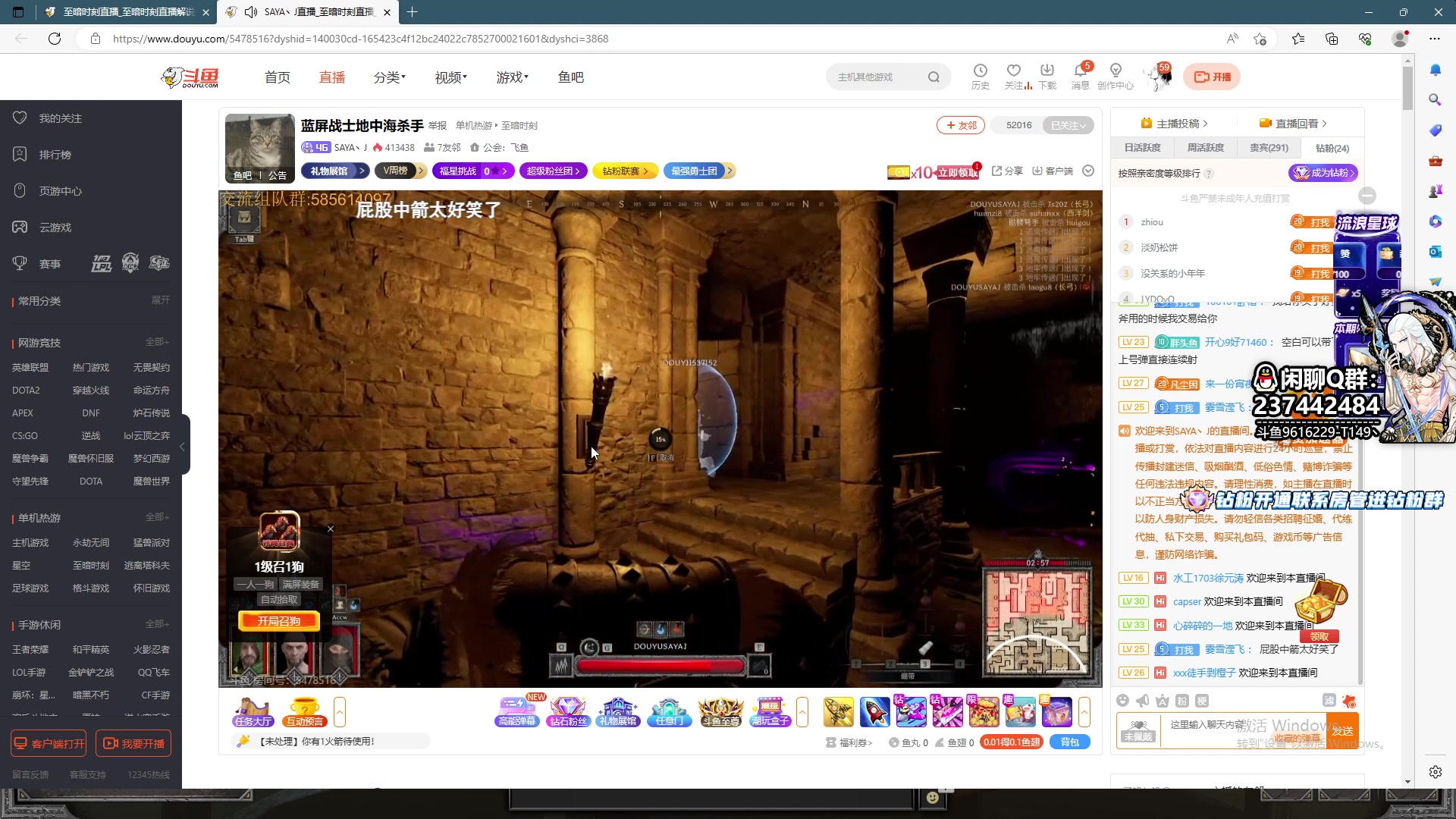This screenshot has height=819, width=1456.
Task: Expand 常用分类 with 展开
Action: pyautogui.click(x=160, y=300)
